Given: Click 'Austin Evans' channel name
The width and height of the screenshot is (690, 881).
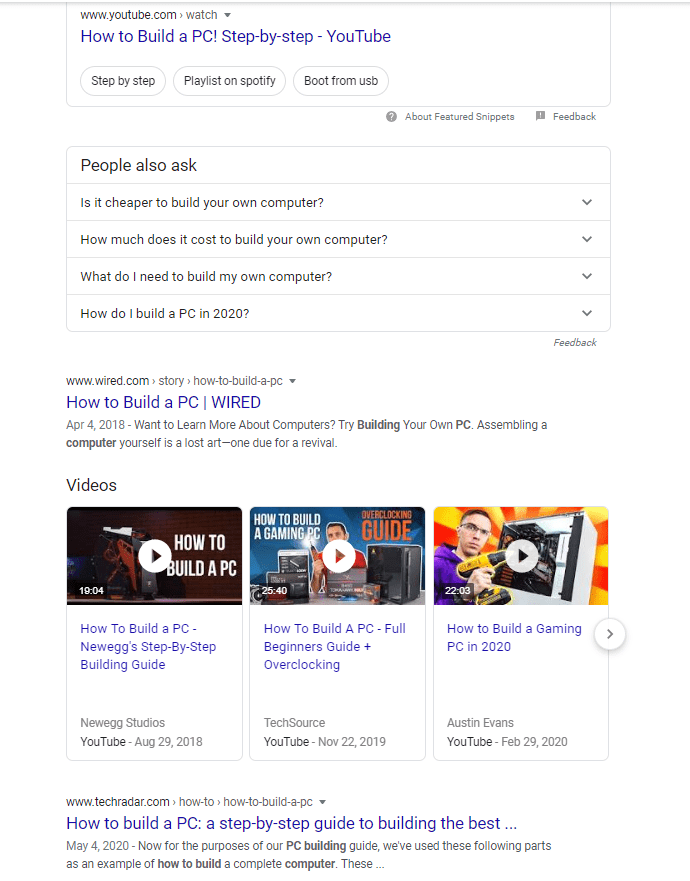Looking at the screenshot, I should pos(480,723).
